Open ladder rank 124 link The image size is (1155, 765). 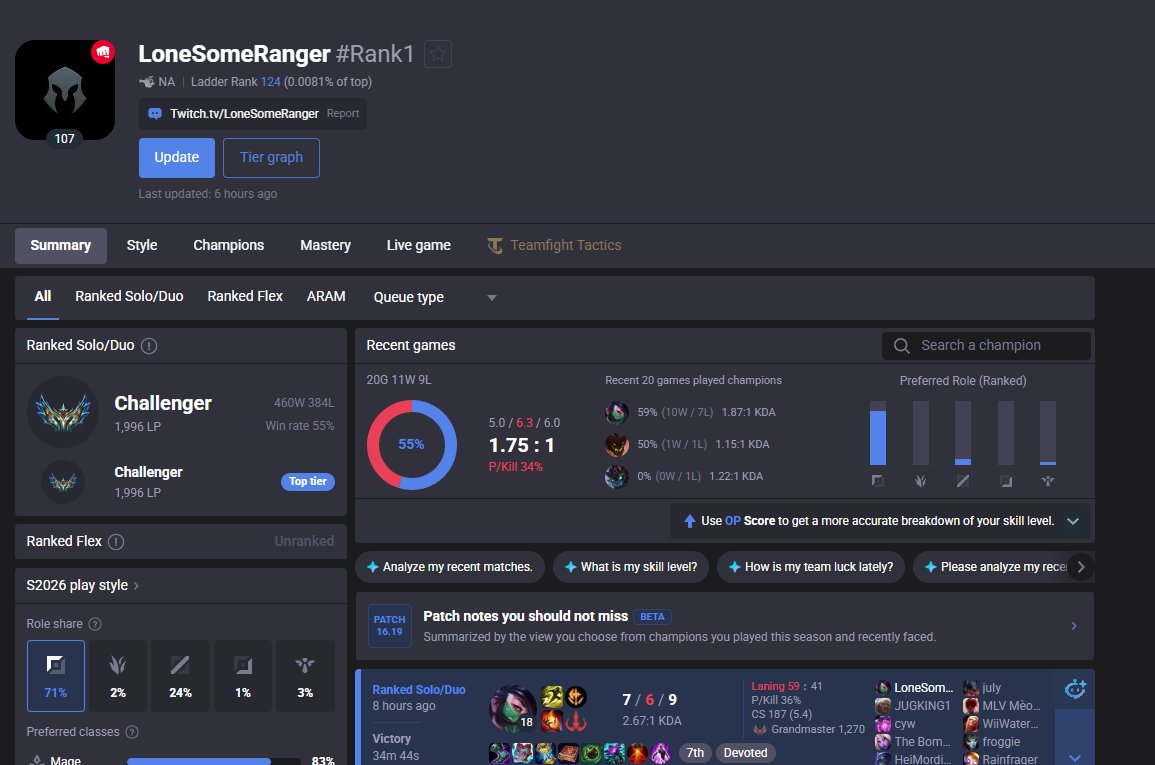tap(270, 82)
